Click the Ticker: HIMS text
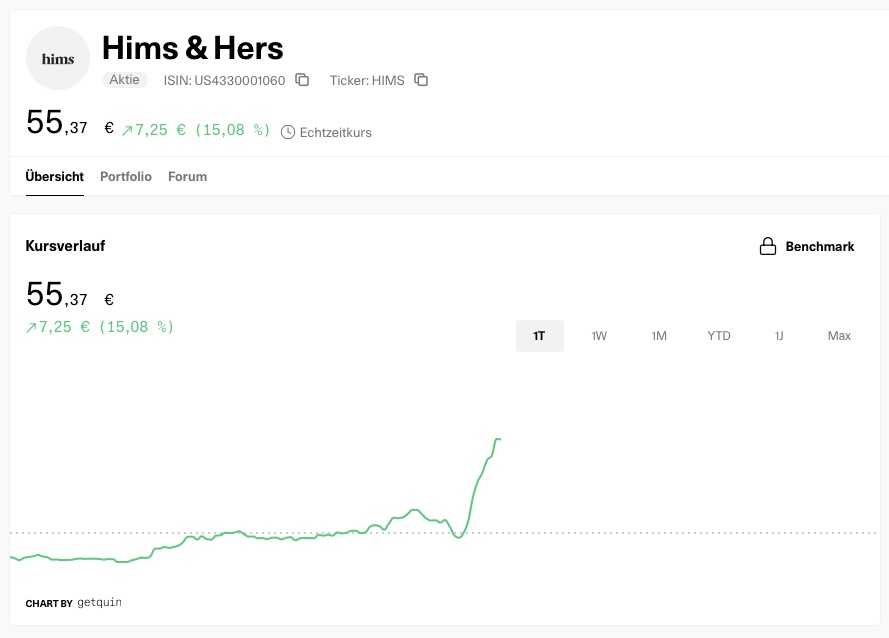The height and width of the screenshot is (638, 889). coord(367,81)
